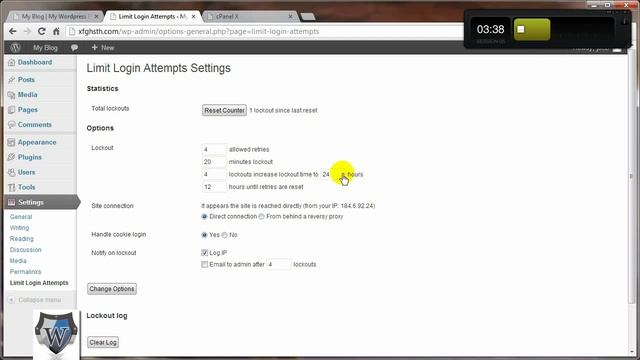
Task: Open Permalinks settings submenu link
Action: (x=25, y=272)
